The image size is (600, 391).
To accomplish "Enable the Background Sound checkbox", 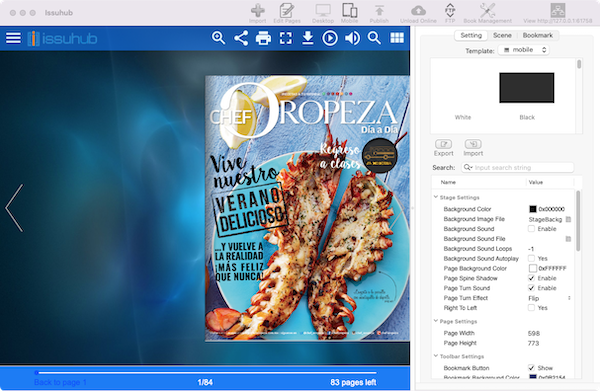I will (531, 229).
